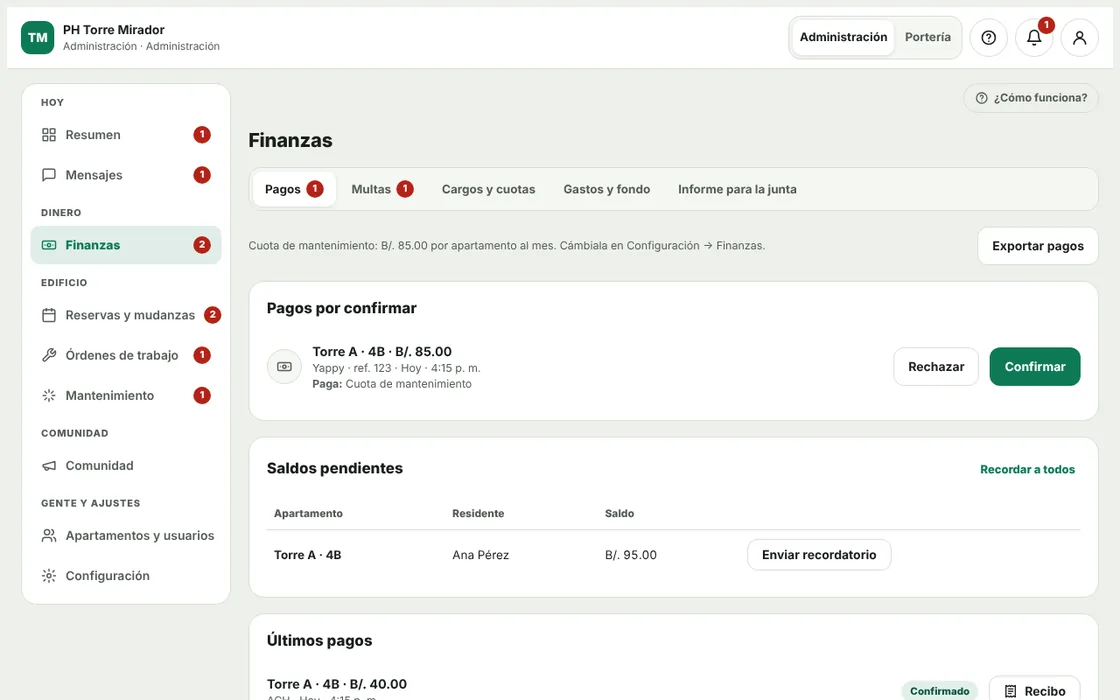Click Torre A · 4B in Saldos pendientes table
Viewport: 1120px width, 700px height.
(x=308, y=555)
